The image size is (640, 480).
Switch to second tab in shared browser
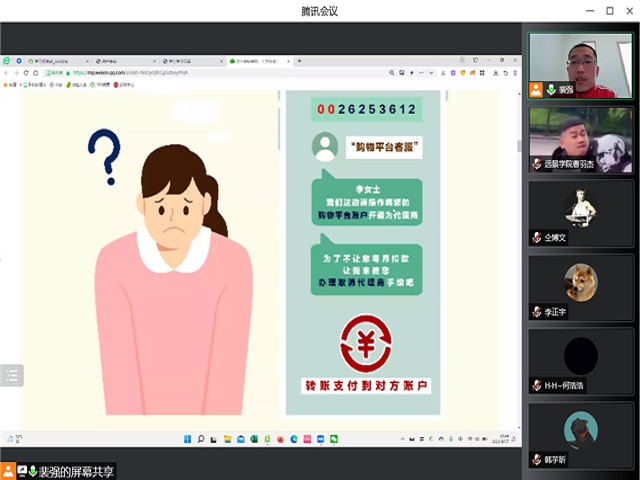coord(126,61)
